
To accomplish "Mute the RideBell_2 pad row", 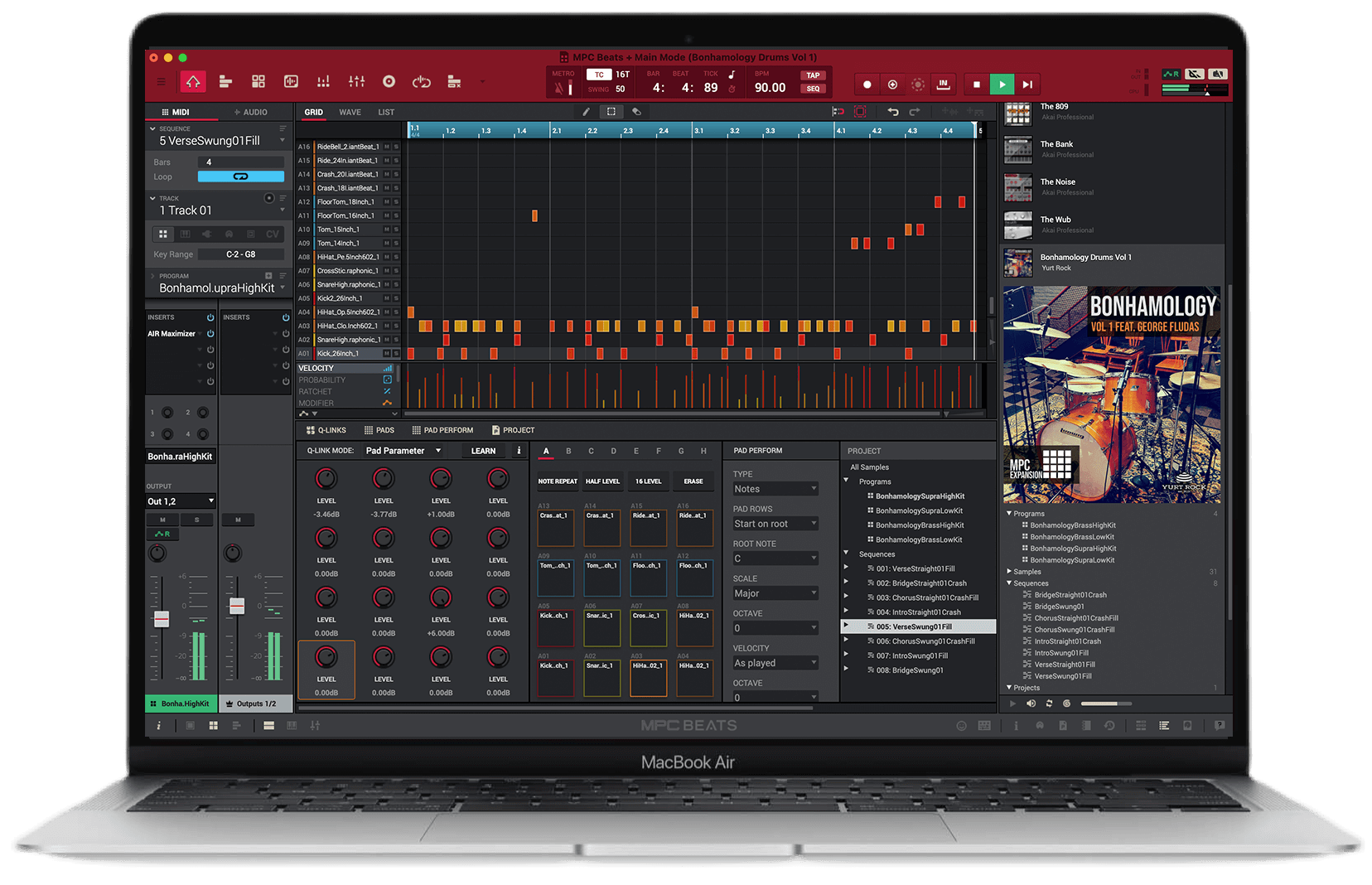I will 387,147.
